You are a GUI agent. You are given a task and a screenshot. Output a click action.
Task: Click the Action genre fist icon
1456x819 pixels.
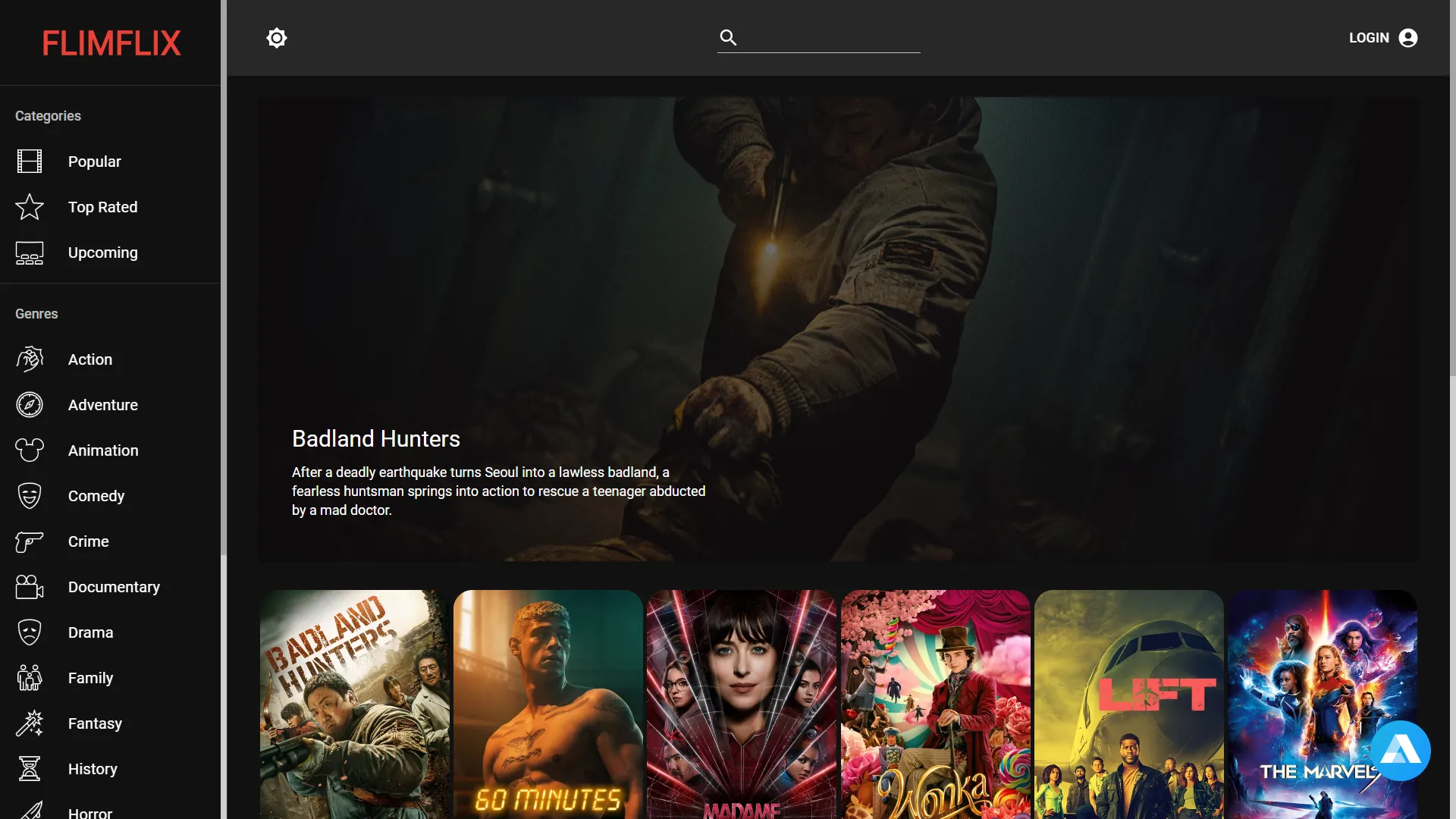coord(30,359)
